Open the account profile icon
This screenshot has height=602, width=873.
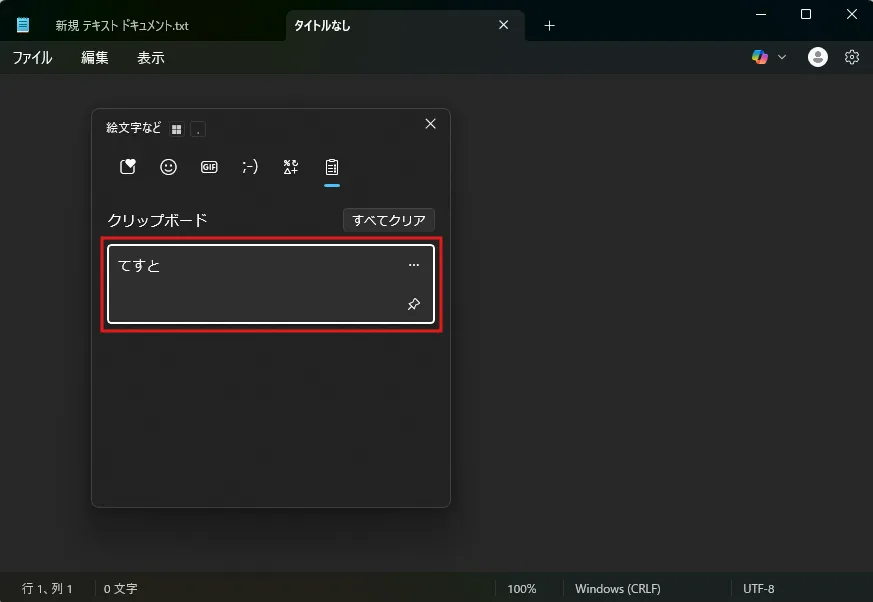tap(818, 57)
